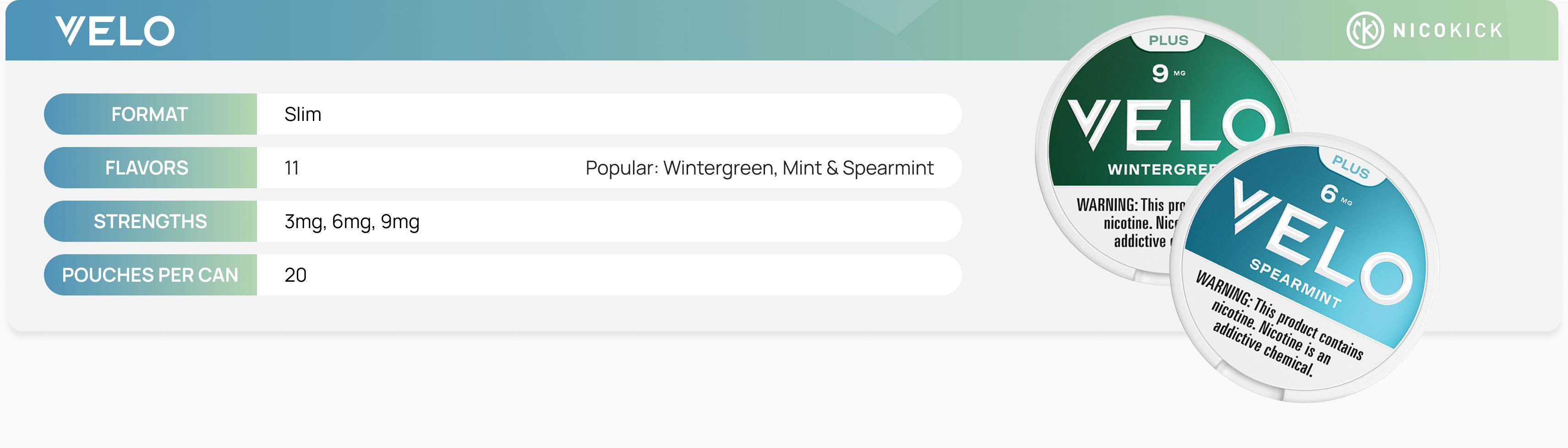Click the 3mg, 6mg, 9mg strengths value
The image size is (1568, 448).
click(x=352, y=222)
